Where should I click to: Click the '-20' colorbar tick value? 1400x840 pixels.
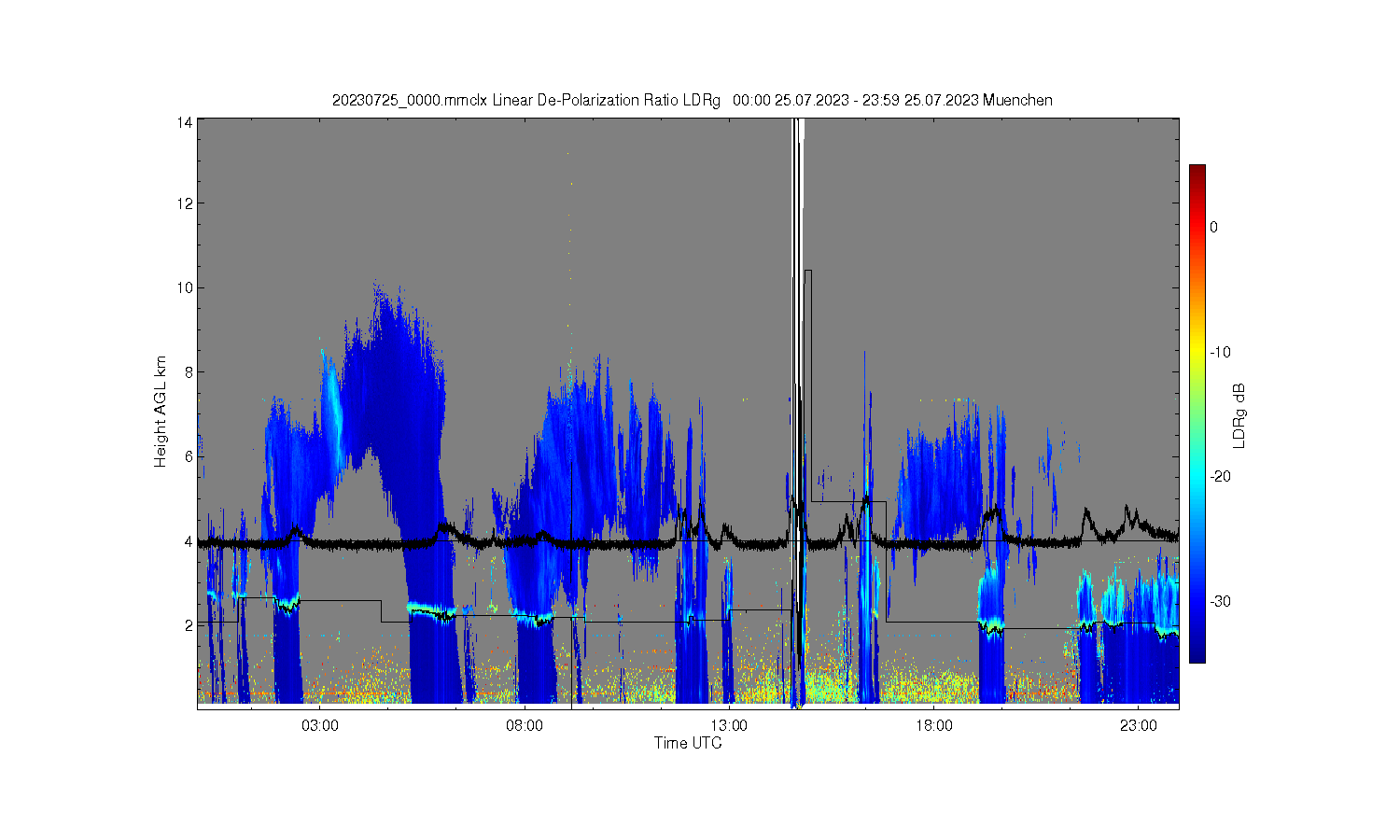click(1220, 476)
